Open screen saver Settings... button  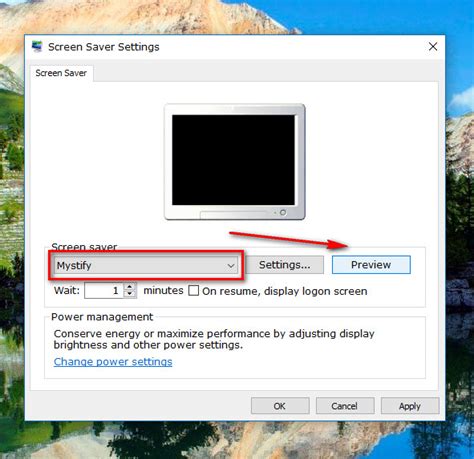point(285,265)
